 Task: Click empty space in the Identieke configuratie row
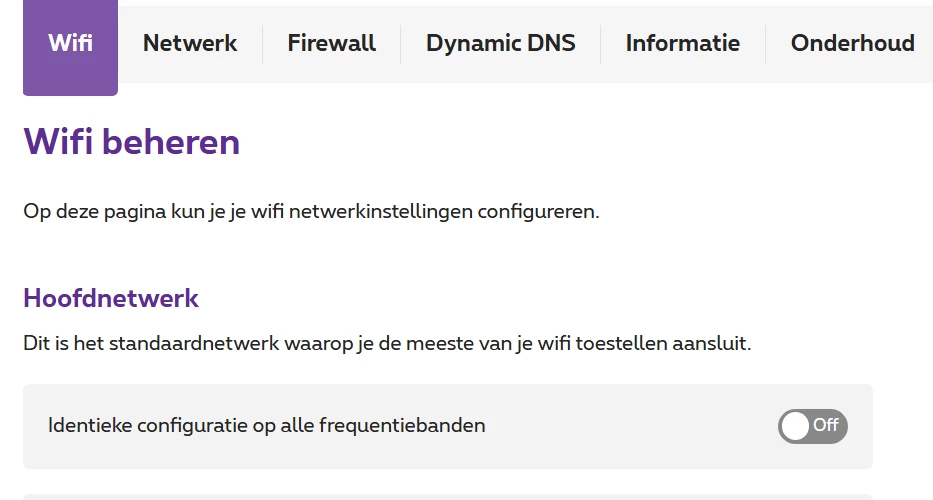pyautogui.click(x=630, y=426)
